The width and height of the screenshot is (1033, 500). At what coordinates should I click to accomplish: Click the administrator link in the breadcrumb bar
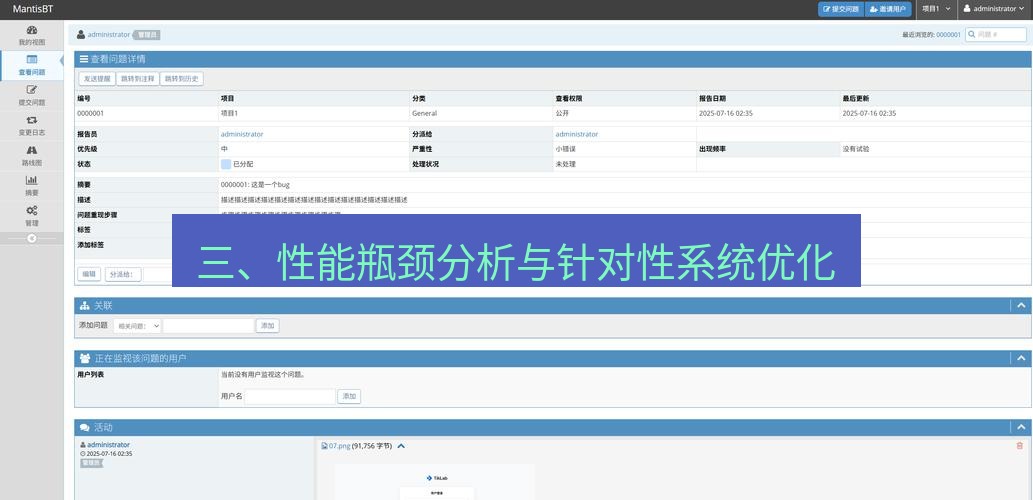point(109,35)
